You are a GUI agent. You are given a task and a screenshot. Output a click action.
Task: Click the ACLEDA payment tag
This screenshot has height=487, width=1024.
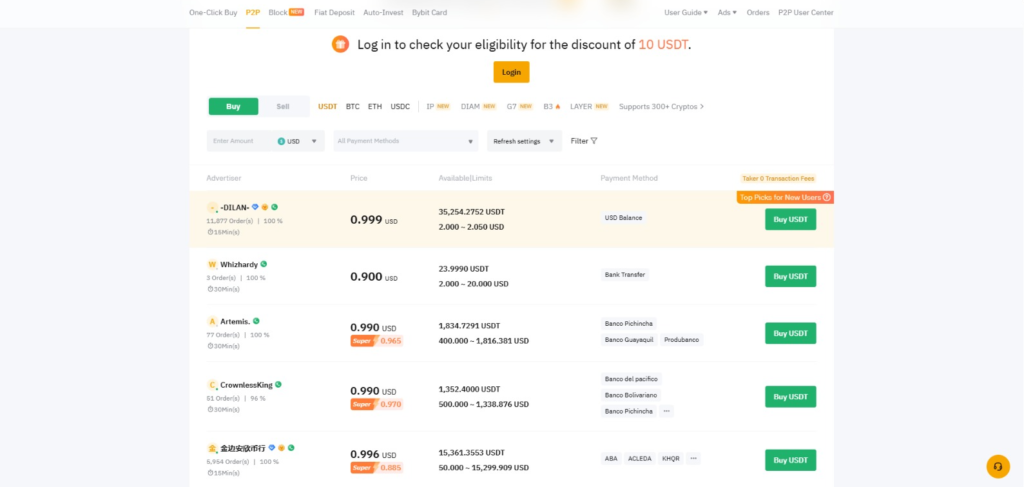point(639,458)
